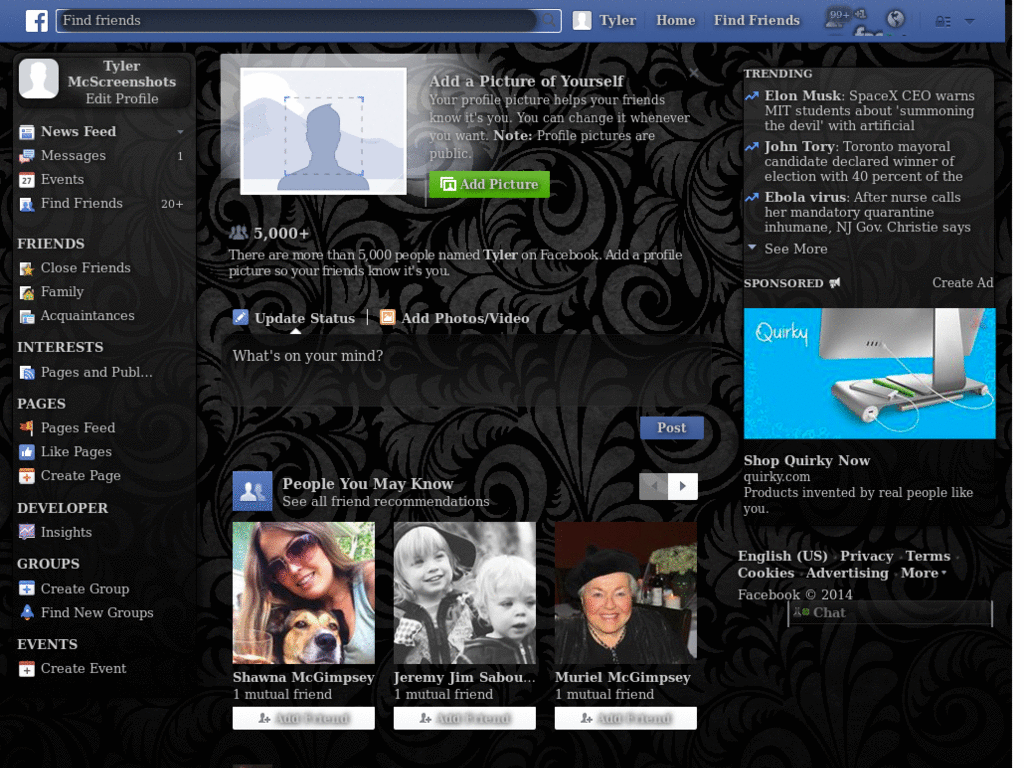The width and height of the screenshot is (1024, 768).
Task: Select the Update Status tab
Action: pos(295,318)
